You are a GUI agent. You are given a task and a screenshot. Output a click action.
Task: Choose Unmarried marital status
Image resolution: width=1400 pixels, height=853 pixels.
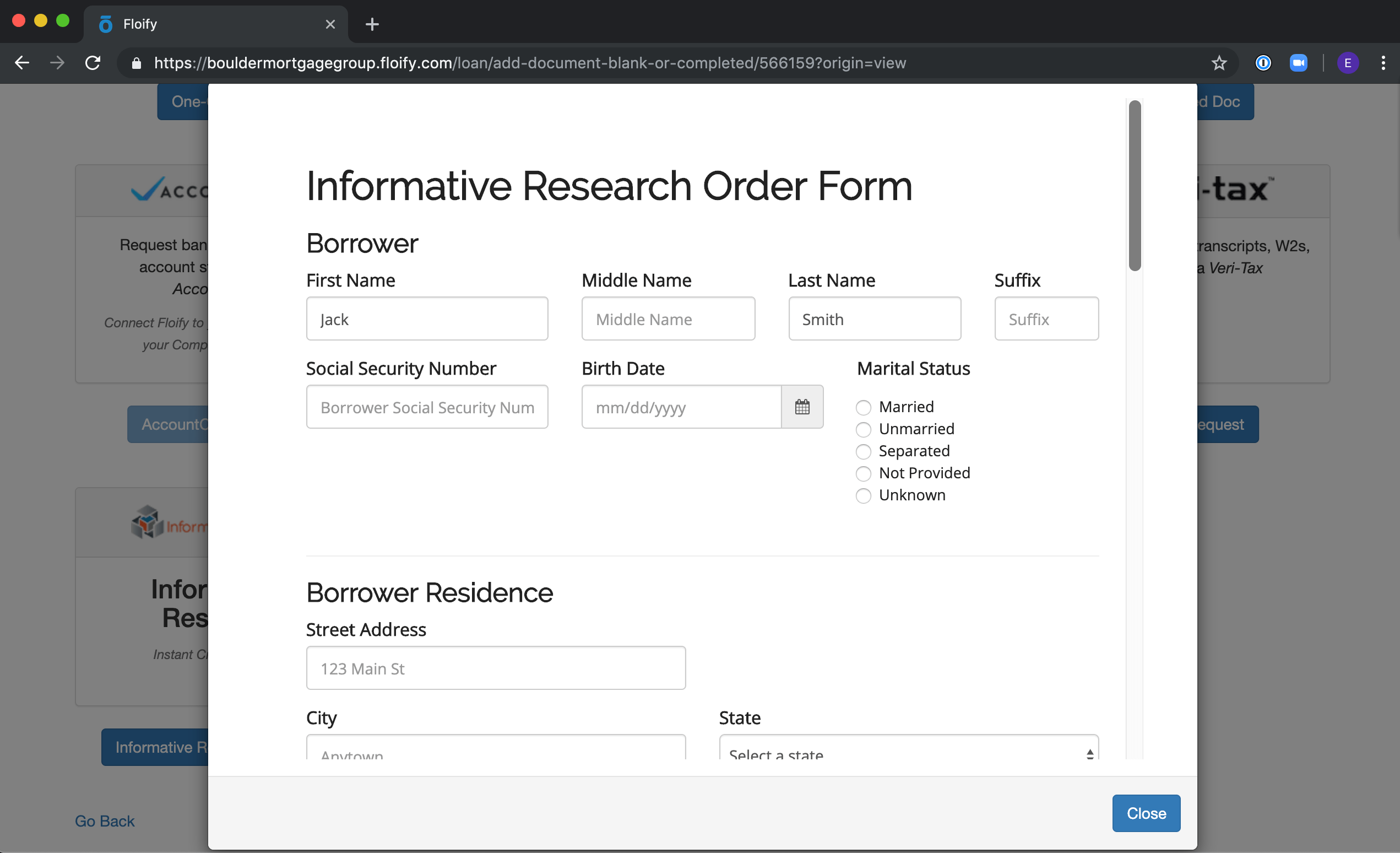(863, 430)
